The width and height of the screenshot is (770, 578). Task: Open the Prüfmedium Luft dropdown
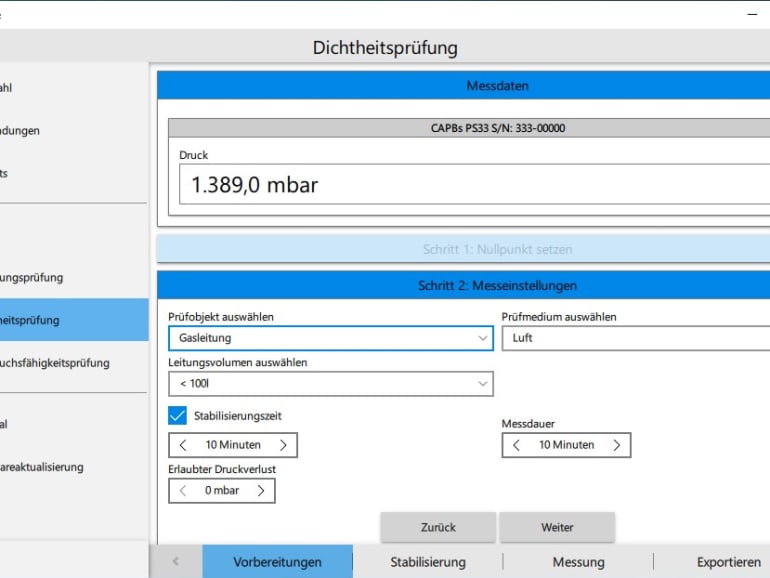coord(636,338)
